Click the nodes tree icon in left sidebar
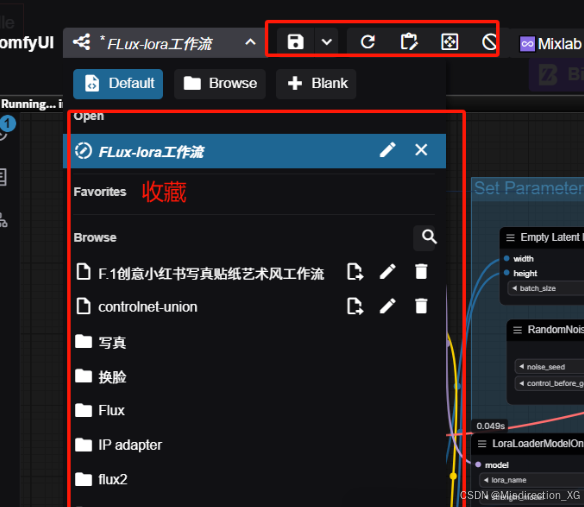584x507 pixels. [x=3, y=219]
